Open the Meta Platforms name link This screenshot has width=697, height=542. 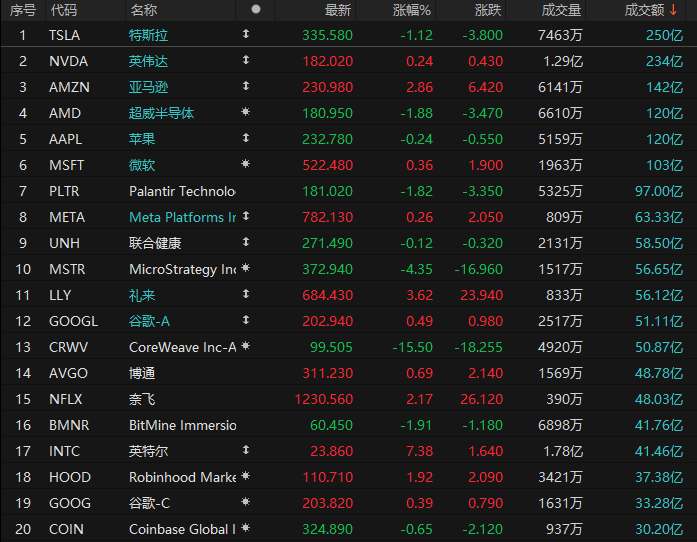pos(182,217)
